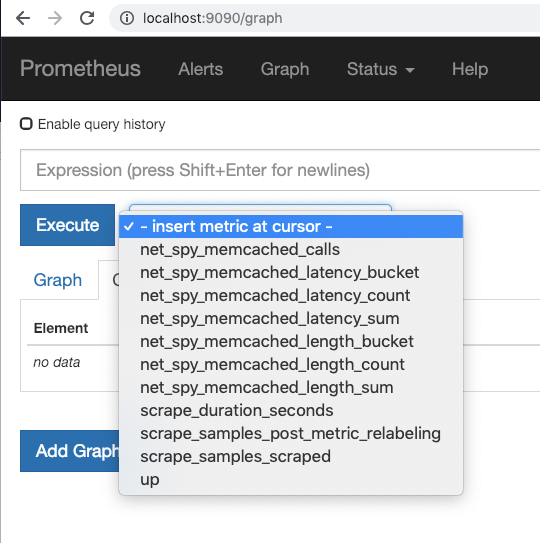
Task: Click the browser forward arrow
Action: (55, 18)
